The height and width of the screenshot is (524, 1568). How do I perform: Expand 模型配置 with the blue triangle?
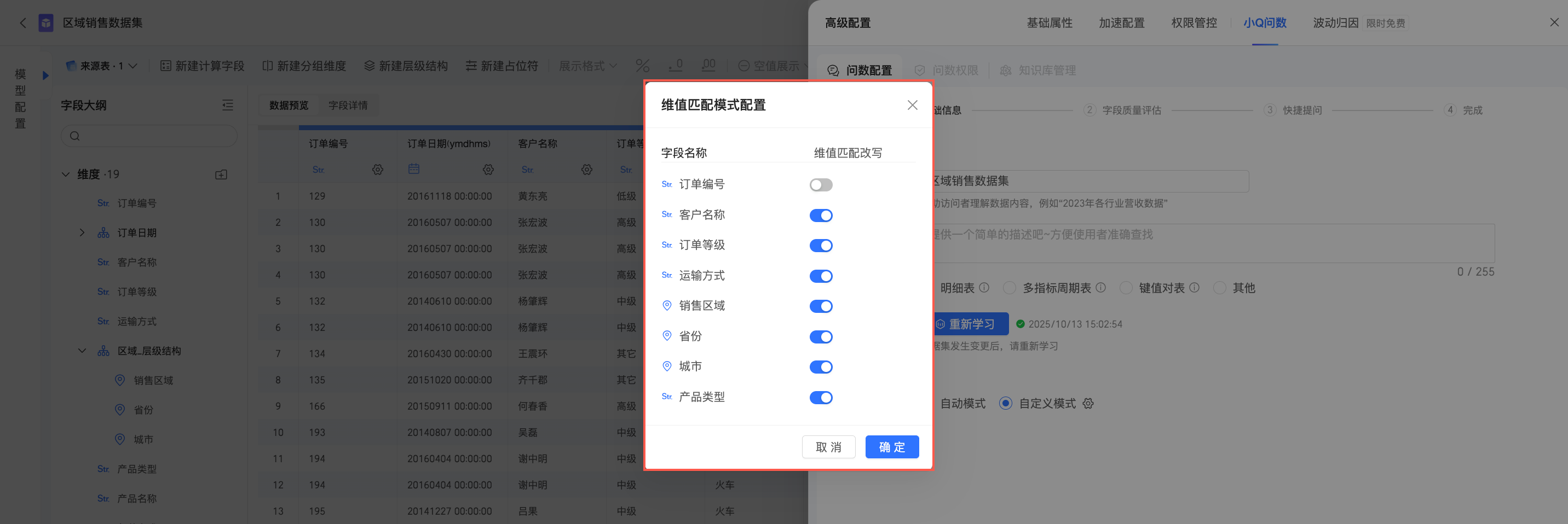(x=45, y=75)
